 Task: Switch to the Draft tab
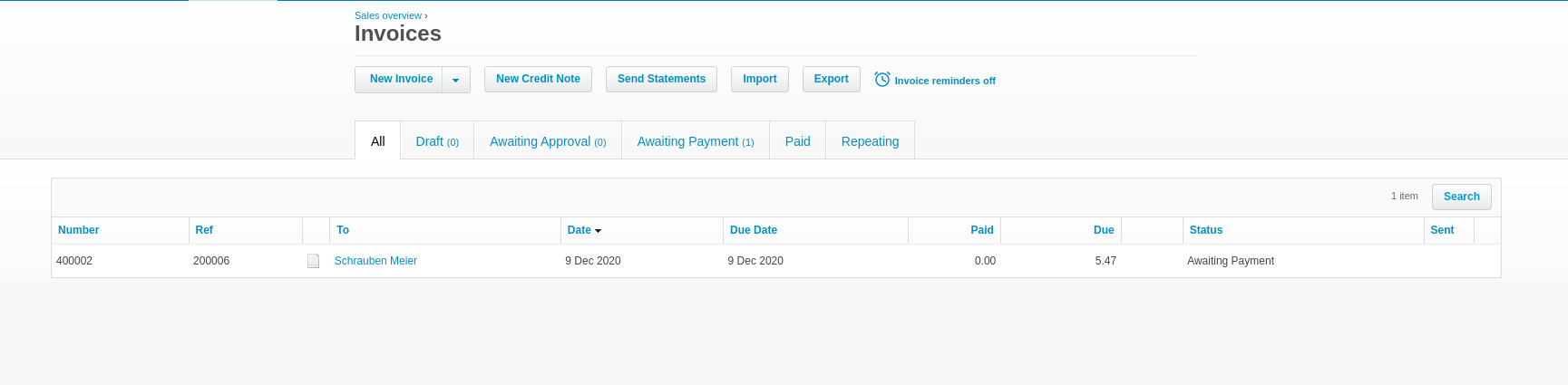tap(436, 141)
